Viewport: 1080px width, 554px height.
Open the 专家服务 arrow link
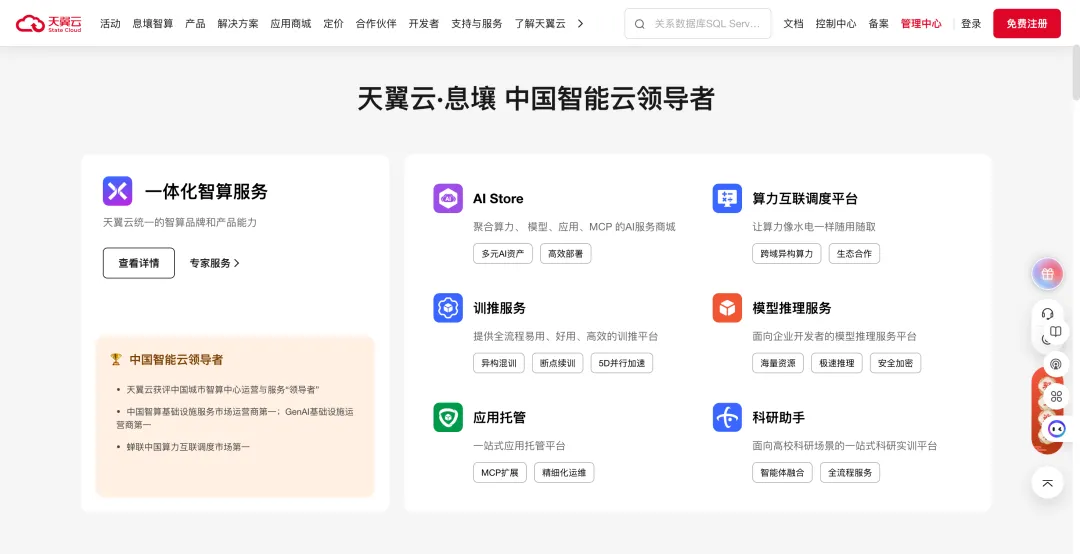215,263
